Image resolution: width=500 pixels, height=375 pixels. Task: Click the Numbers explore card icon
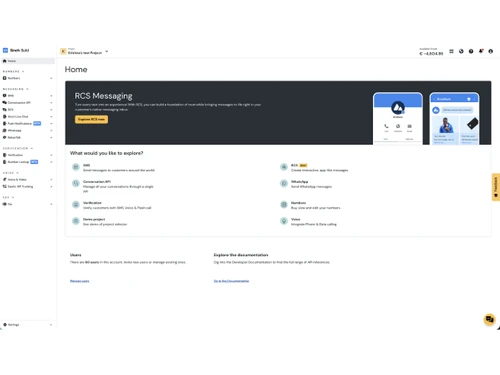coord(284,205)
